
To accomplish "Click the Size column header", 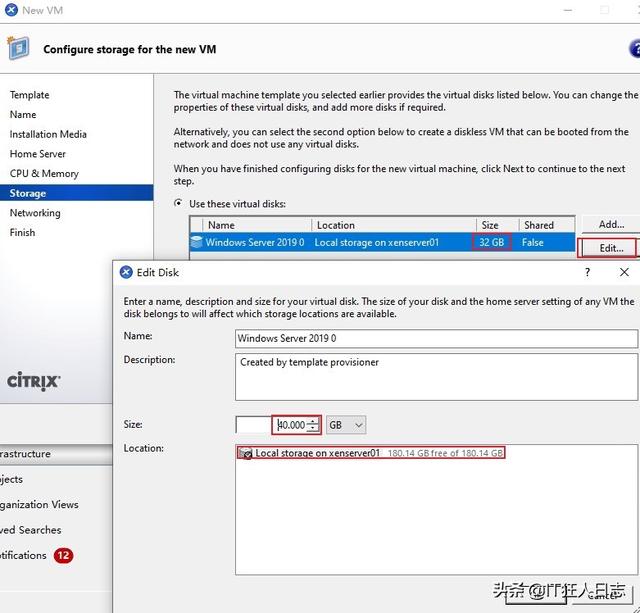I will [x=497, y=225].
